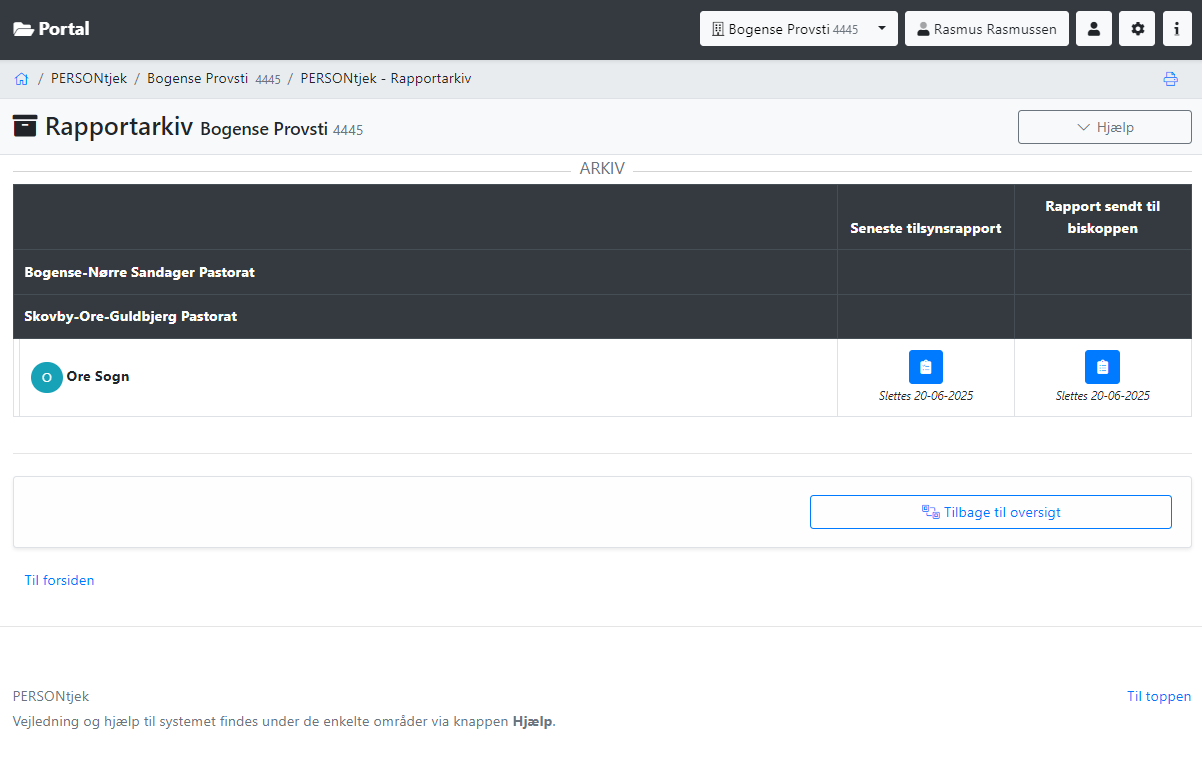
Task: Click the Ore Sogn avatar circle
Action: click(x=47, y=377)
